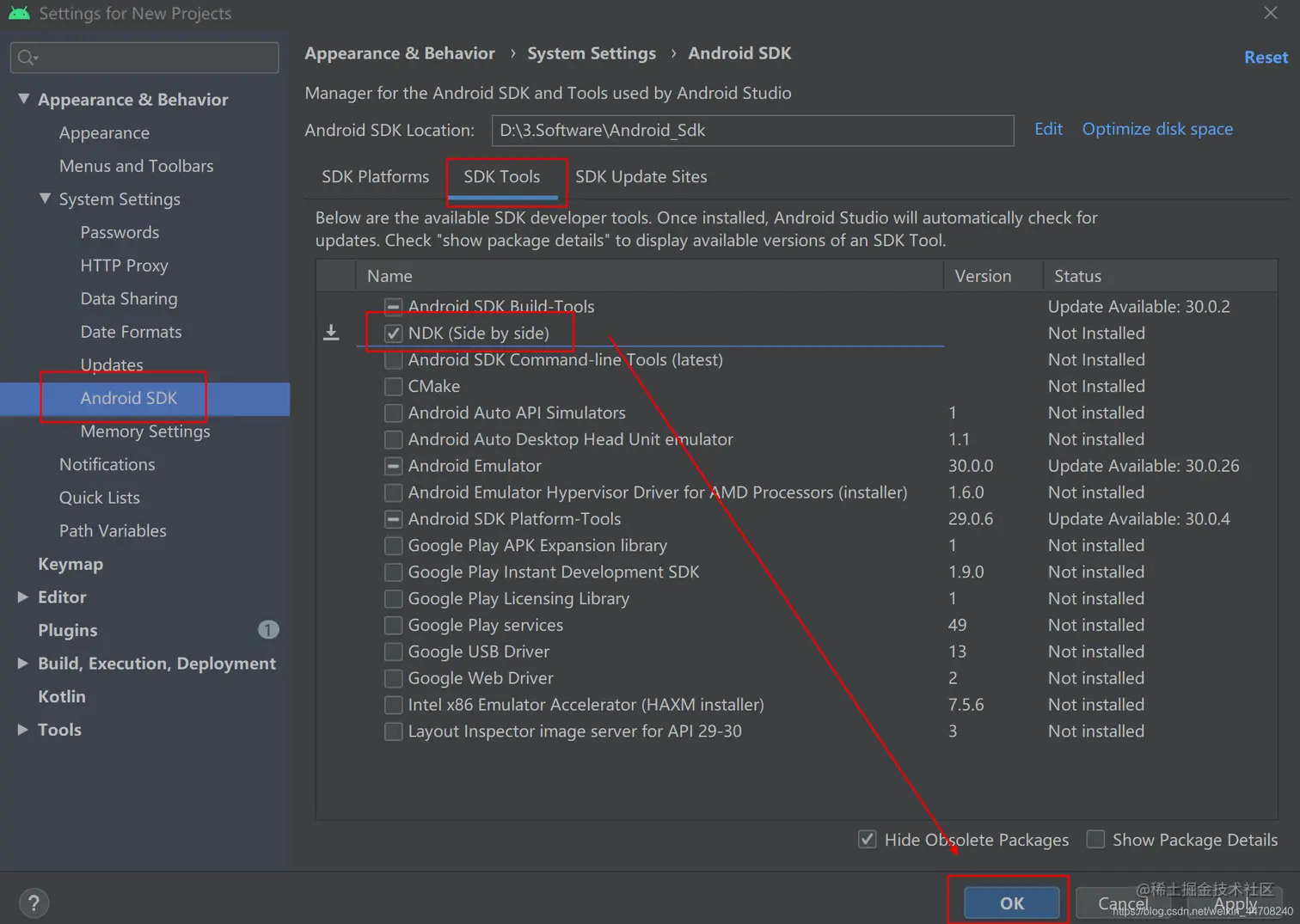Click the download icon beside NDK row
The width and height of the screenshot is (1300, 924).
331,333
